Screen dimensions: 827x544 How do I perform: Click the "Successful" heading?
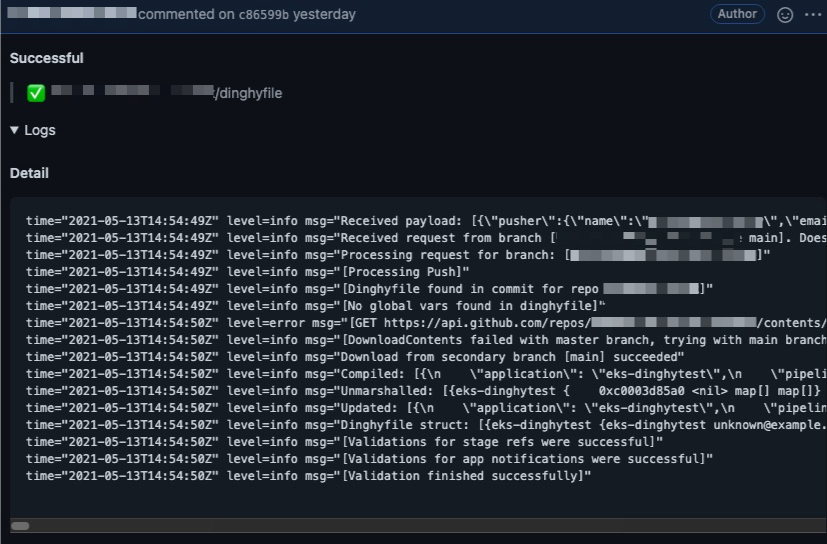pyautogui.click(x=47, y=58)
